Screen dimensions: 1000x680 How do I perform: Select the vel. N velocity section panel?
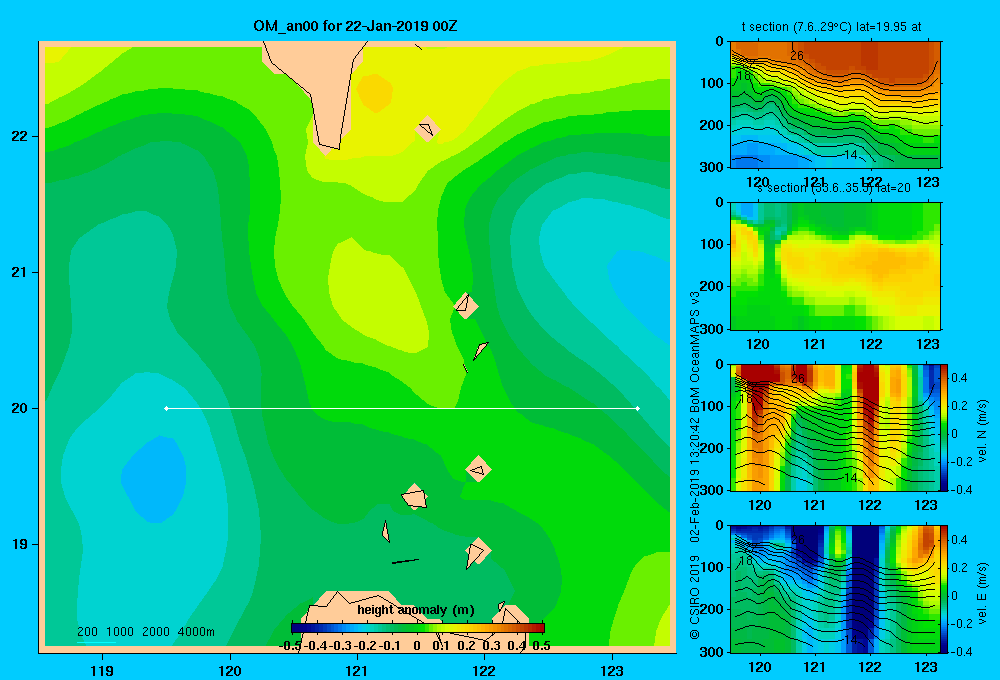pos(835,427)
